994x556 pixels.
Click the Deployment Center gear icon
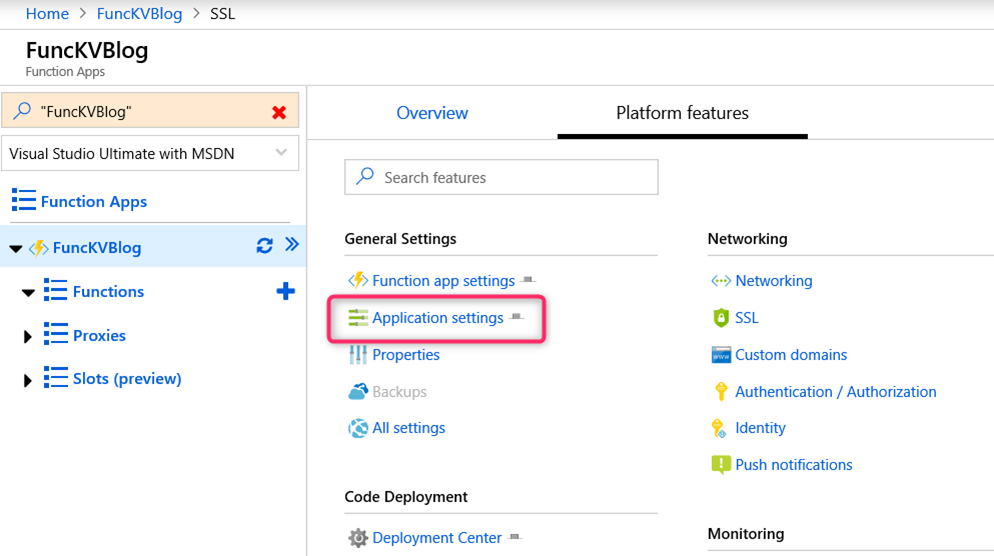[358, 538]
